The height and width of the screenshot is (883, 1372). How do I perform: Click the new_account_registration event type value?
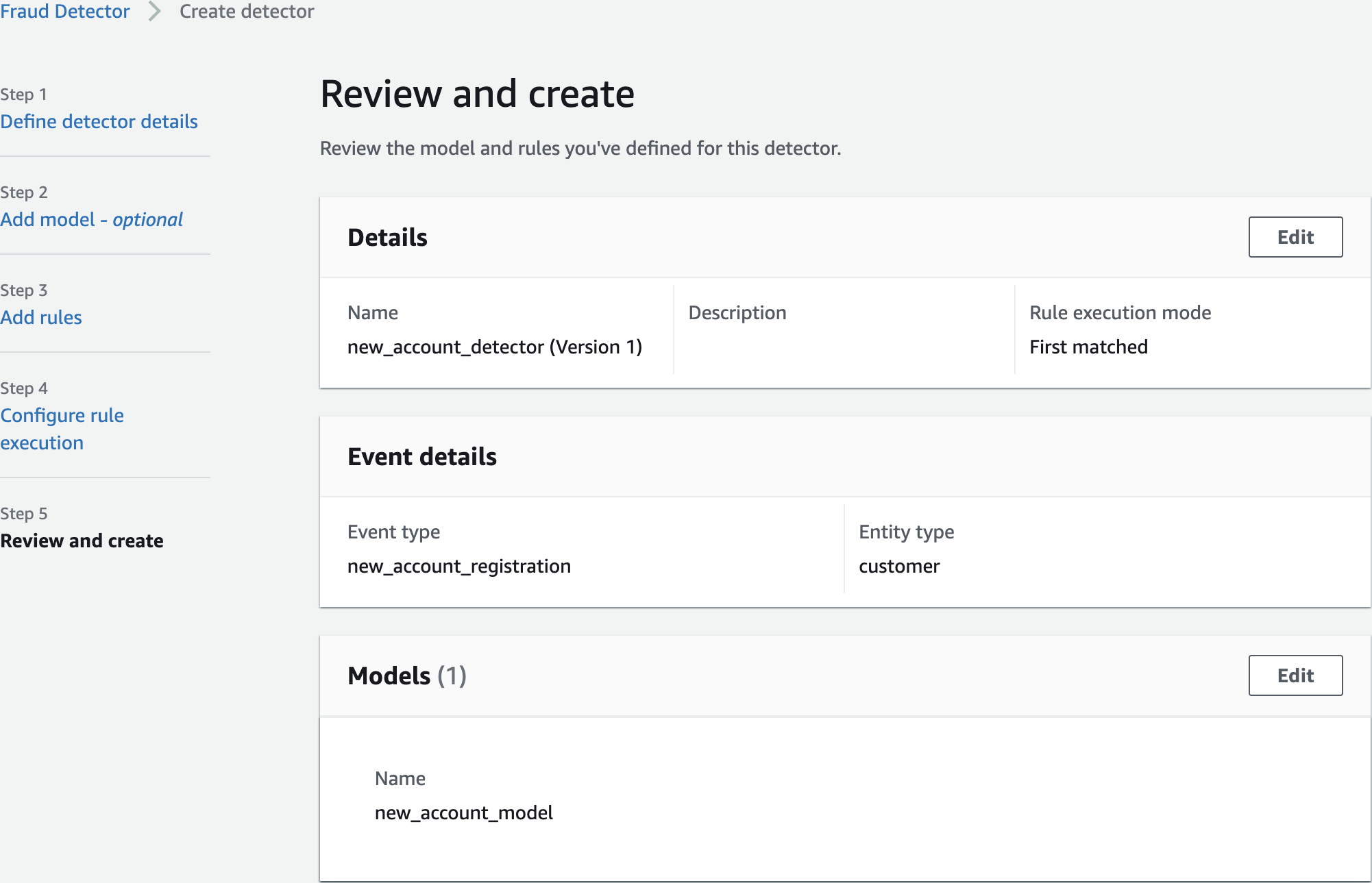pos(458,566)
